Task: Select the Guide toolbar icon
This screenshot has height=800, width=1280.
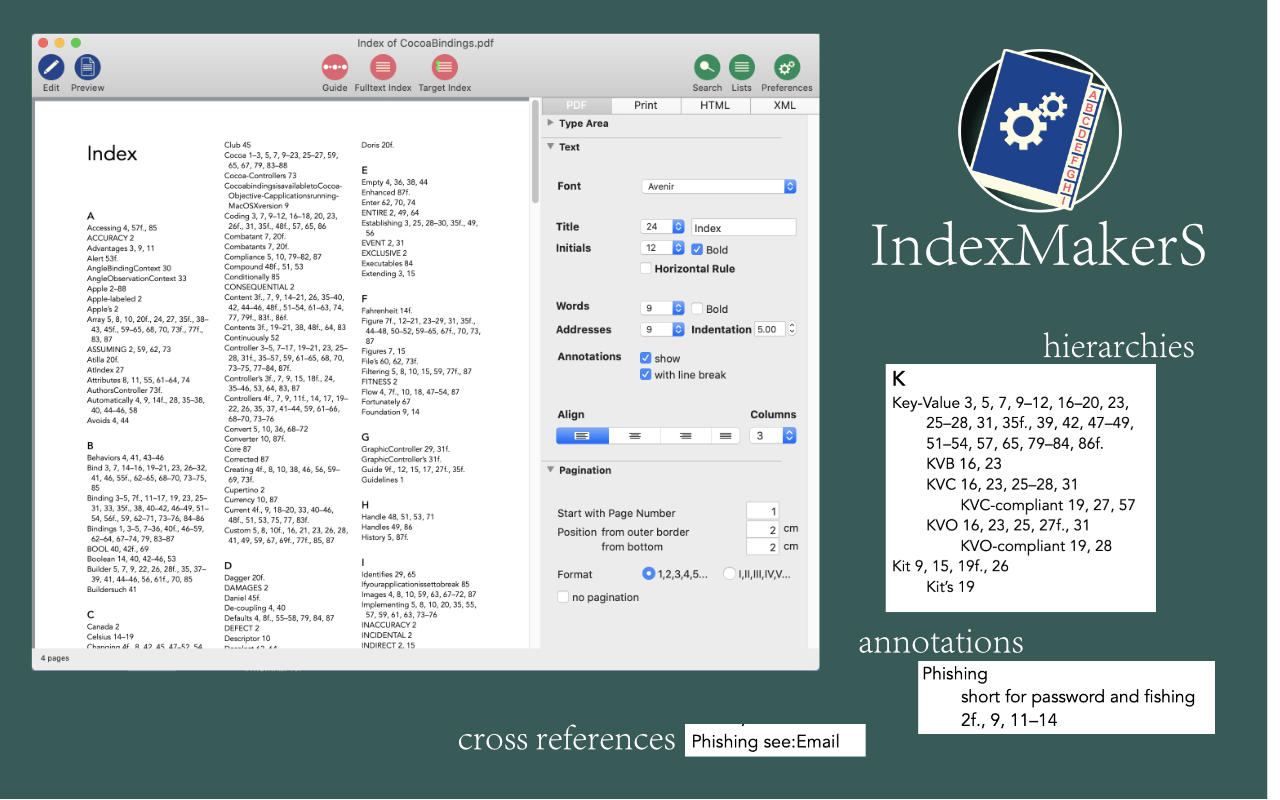Action: 335,67
